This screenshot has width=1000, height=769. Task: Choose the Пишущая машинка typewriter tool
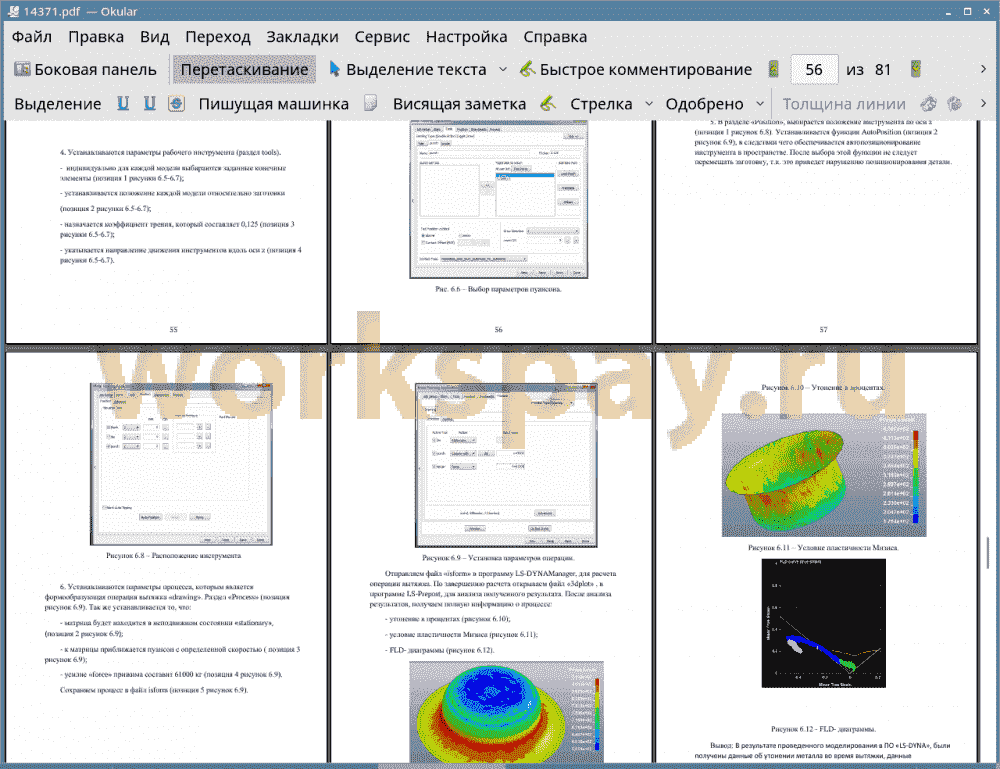[274, 104]
